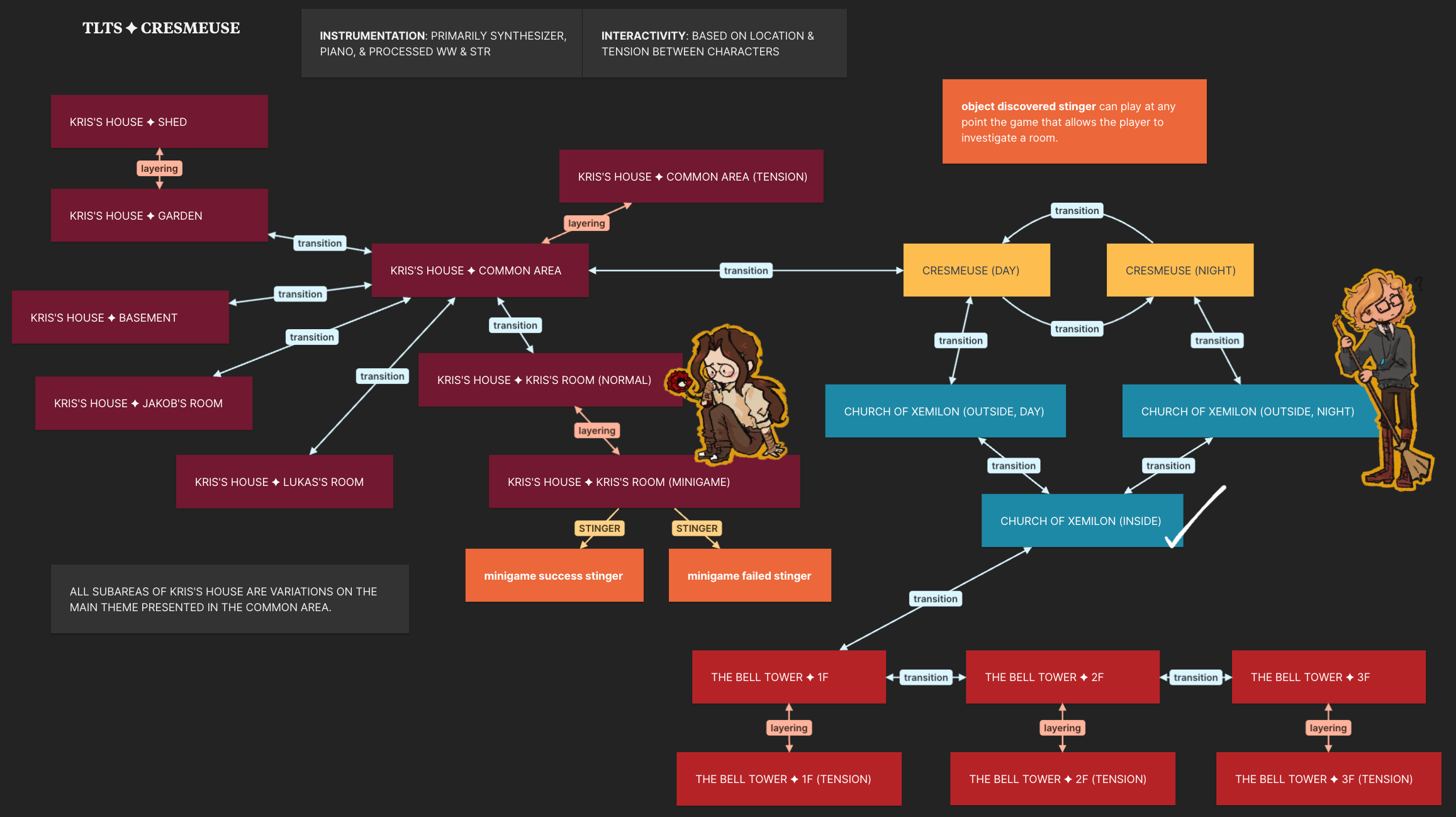Select layering label below Kris's Room (Normal)
Screen dimensions: 1456x817
[x=596, y=431]
